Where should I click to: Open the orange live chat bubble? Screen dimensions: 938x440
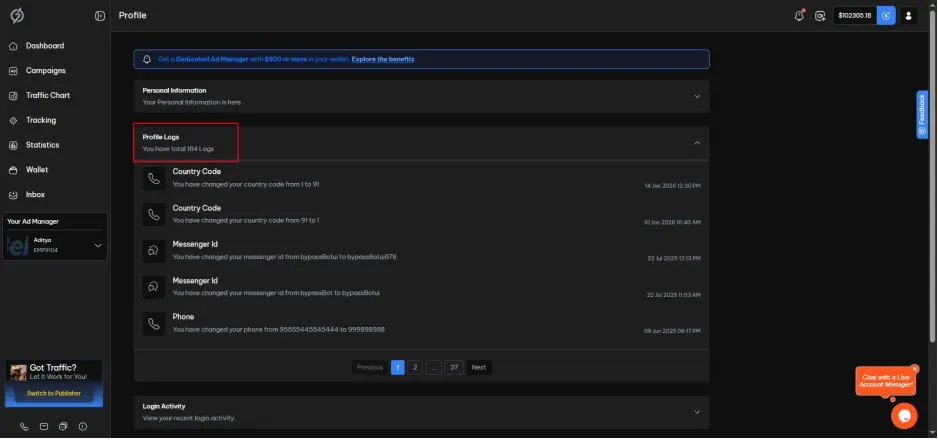pyautogui.click(x=904, y=415)
